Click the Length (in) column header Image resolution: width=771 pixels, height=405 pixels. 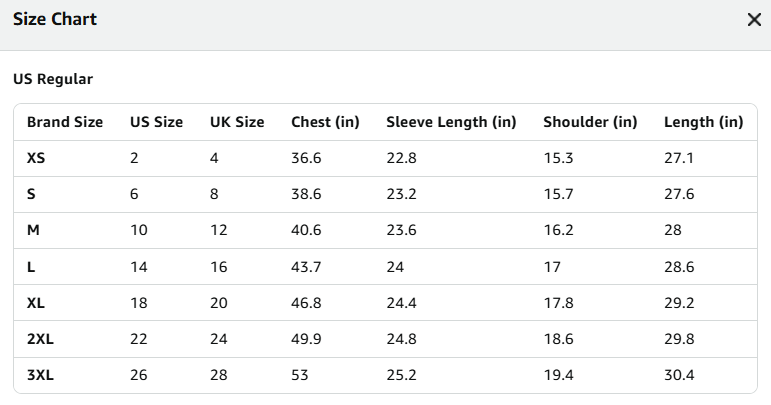coord(704,122)
